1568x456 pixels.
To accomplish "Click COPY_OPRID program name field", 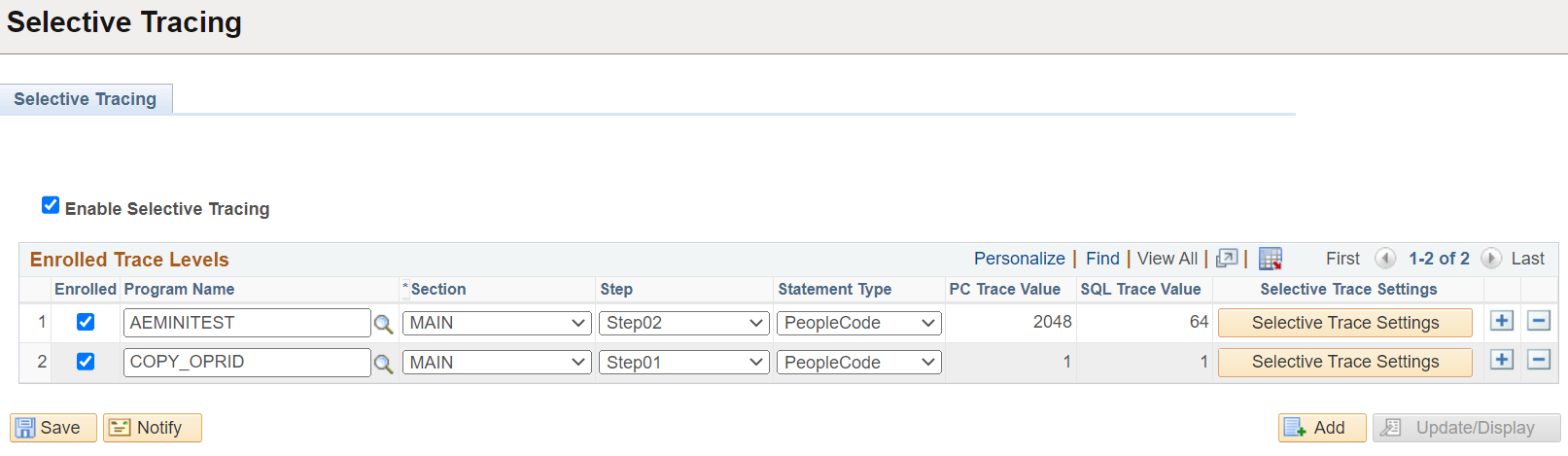I will tap(247, 362).
